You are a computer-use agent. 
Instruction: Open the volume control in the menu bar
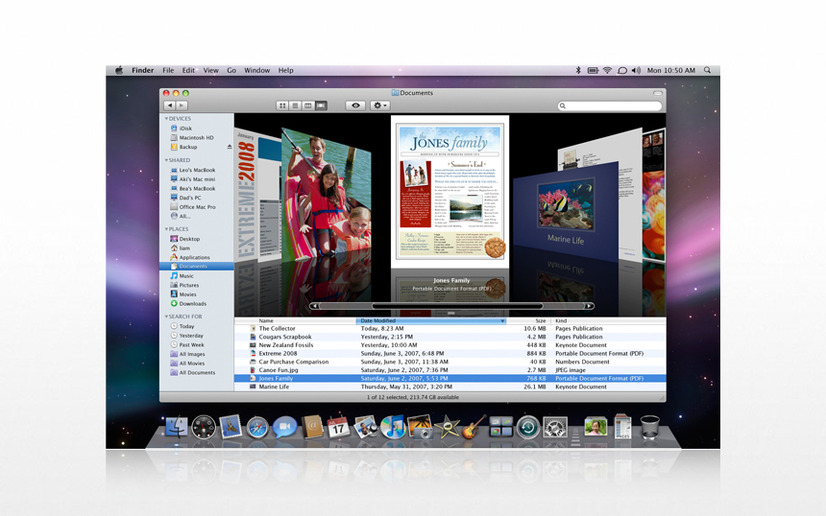636,70
